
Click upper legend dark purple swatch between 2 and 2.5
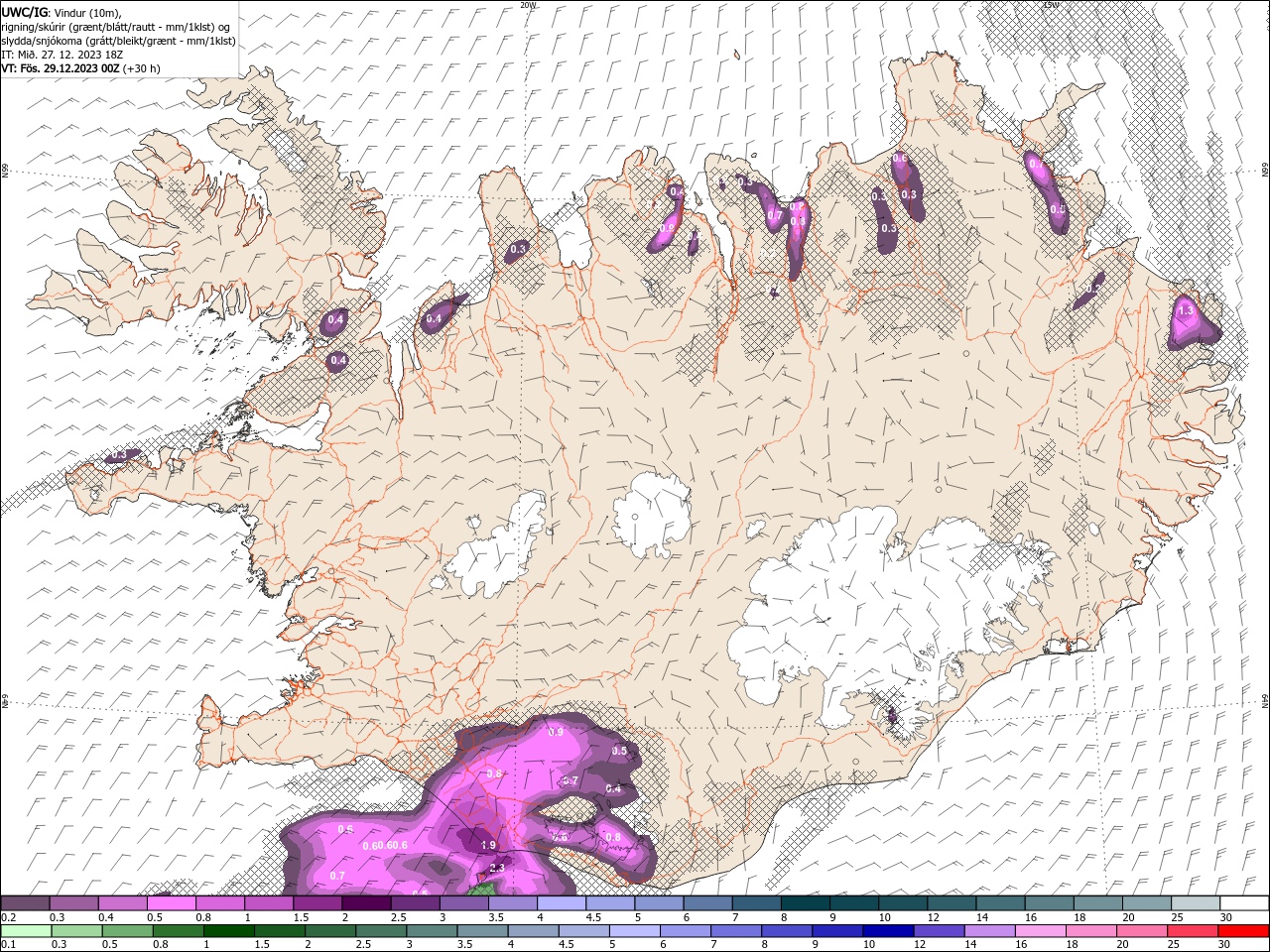coord(365,902)
